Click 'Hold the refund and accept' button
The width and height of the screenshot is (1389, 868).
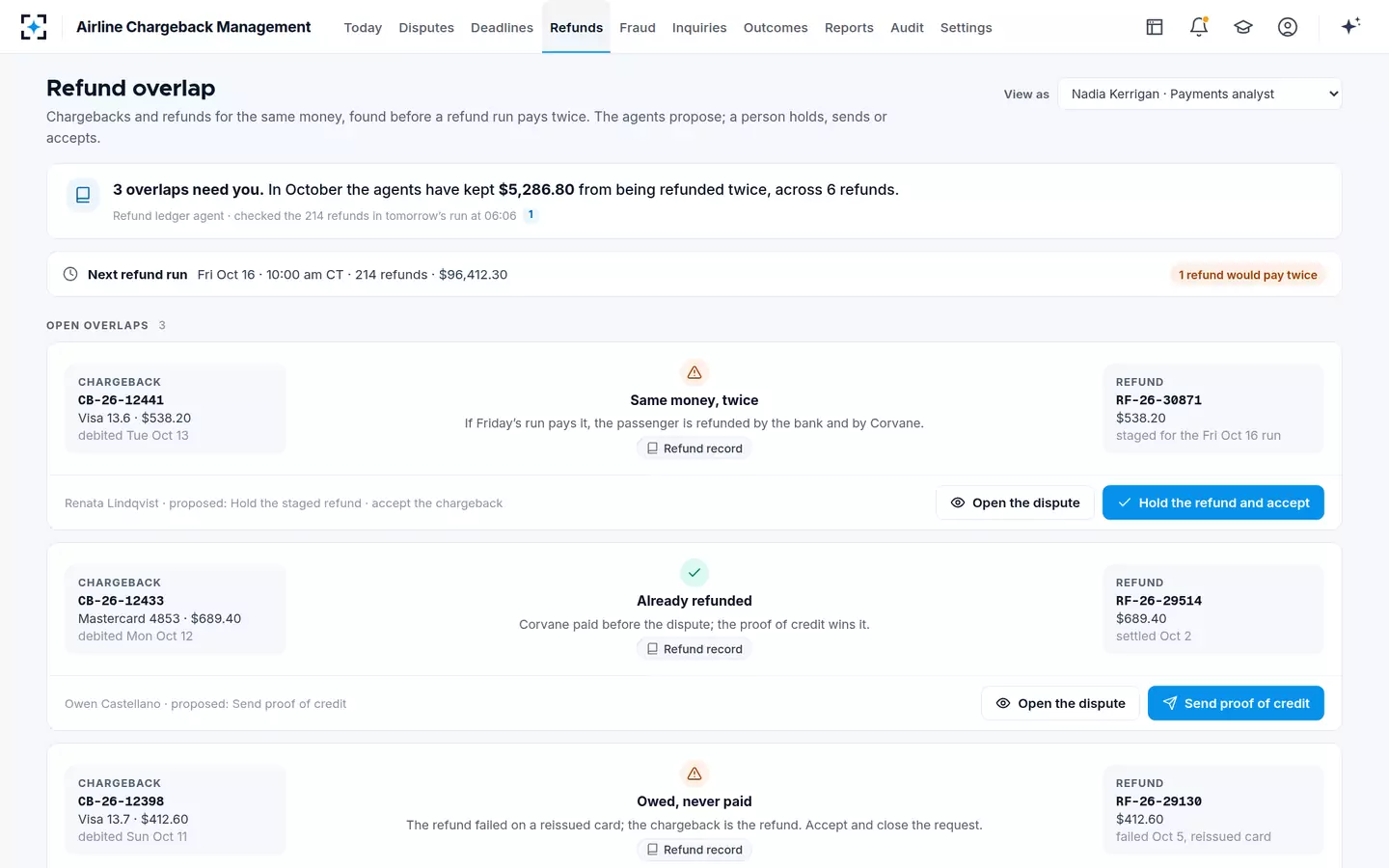[x=1212, y=502]
